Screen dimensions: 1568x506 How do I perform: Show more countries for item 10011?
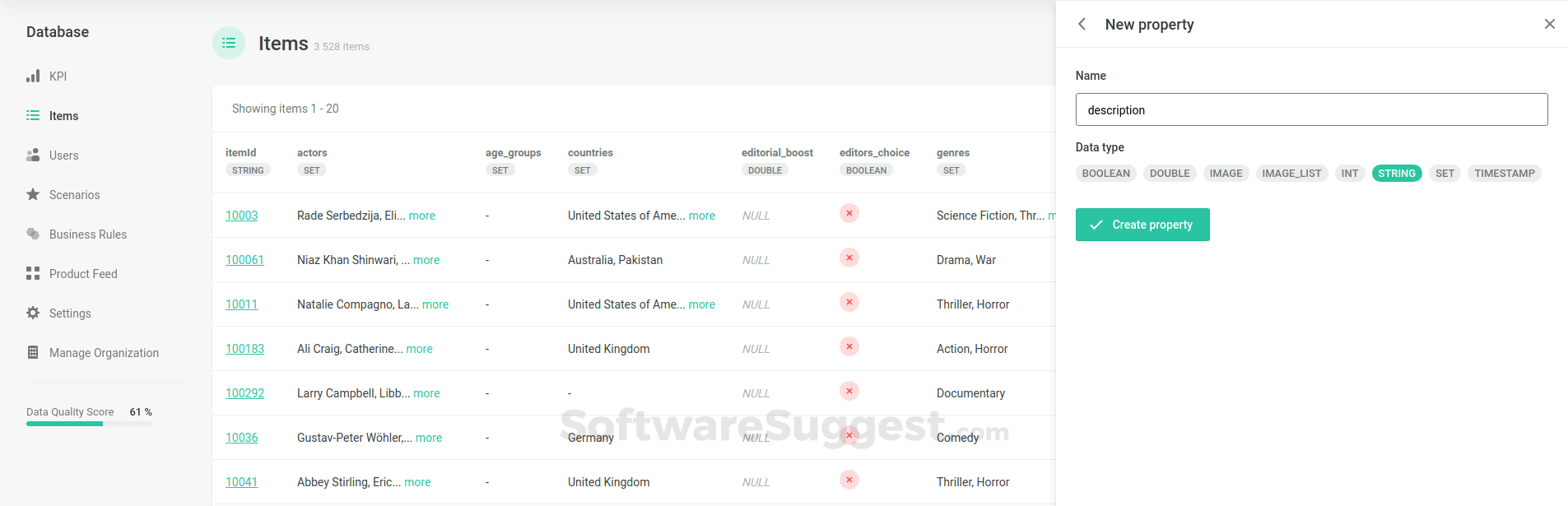pos(702,304)
